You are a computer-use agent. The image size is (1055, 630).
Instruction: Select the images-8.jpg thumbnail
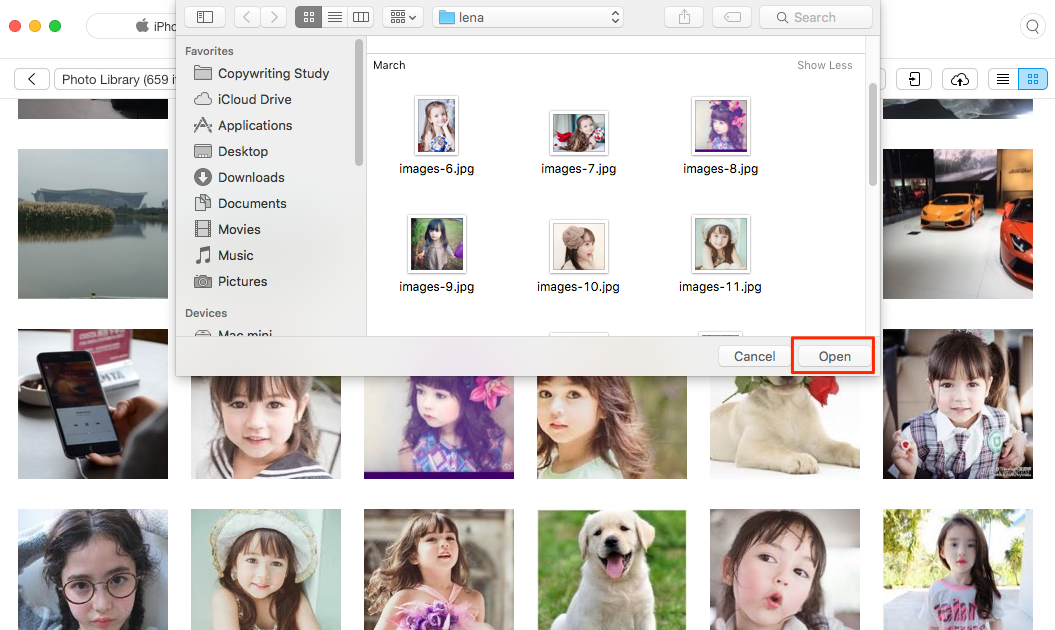click(x=721, y=125)
